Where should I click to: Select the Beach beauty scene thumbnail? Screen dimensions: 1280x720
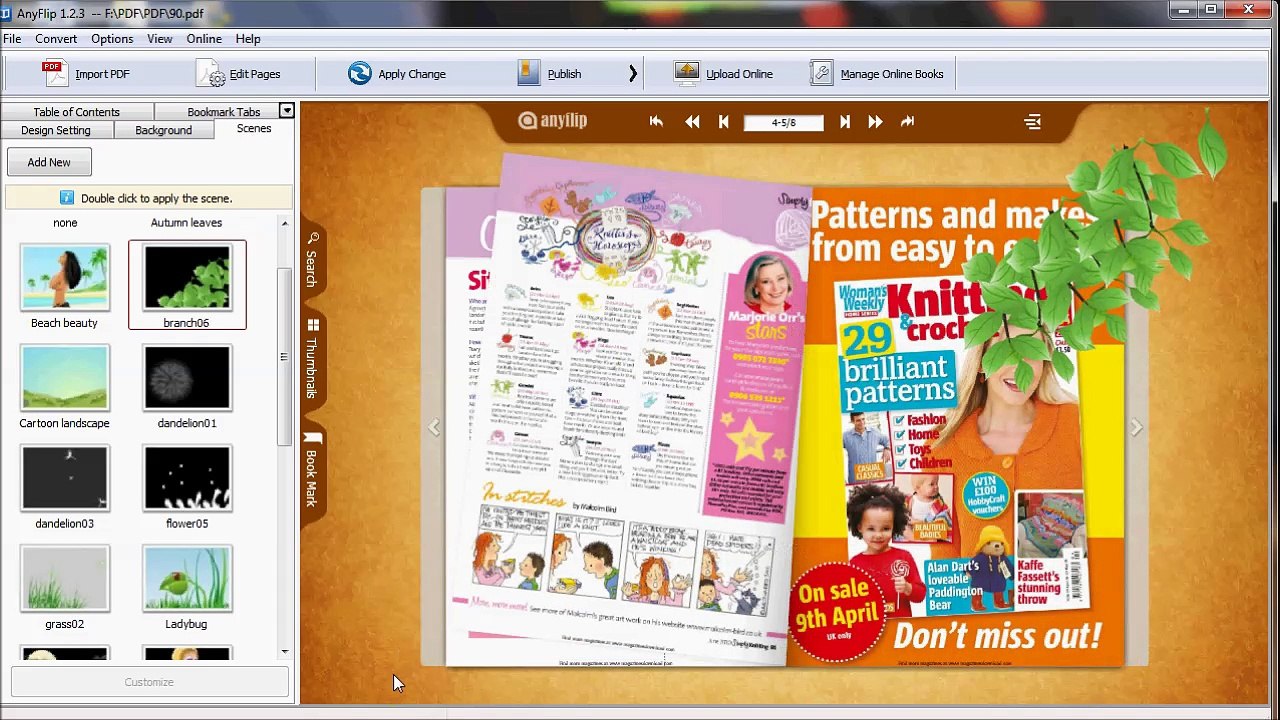[x=64, y=278]
